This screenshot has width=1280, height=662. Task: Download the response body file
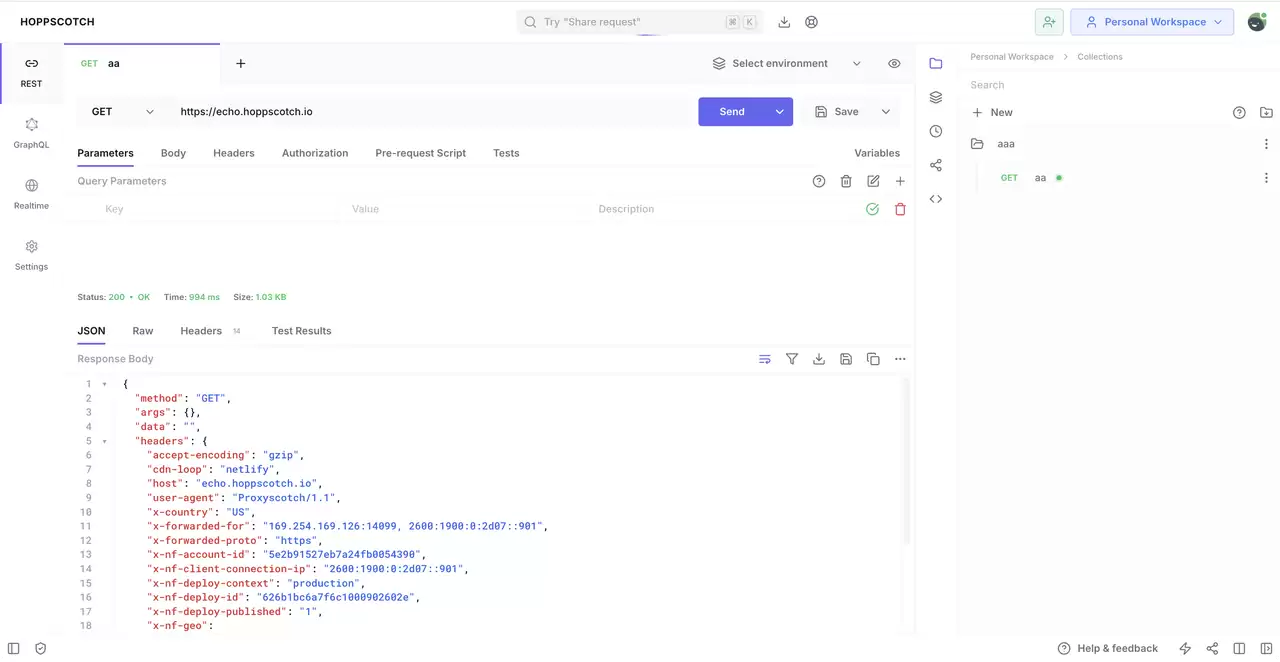coord(819,359)
